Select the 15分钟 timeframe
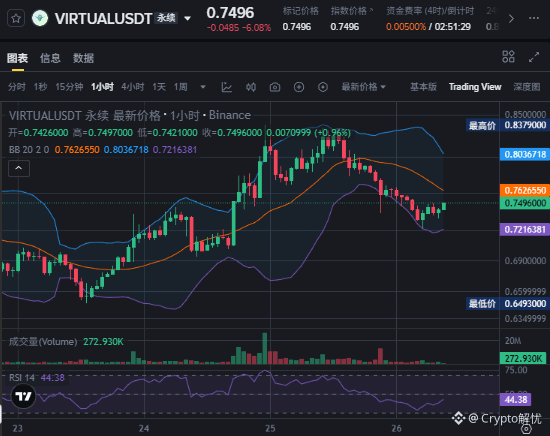The image size is (550, 436). point(69,87)
